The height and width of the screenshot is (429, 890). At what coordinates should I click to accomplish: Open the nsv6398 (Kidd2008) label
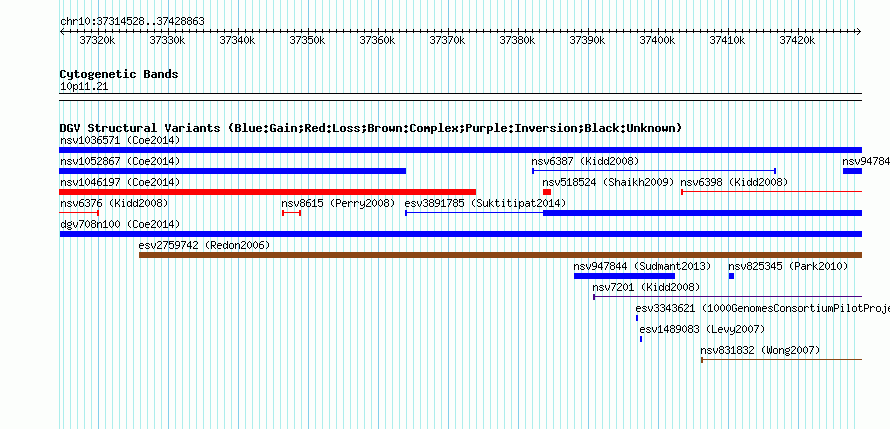734,182
